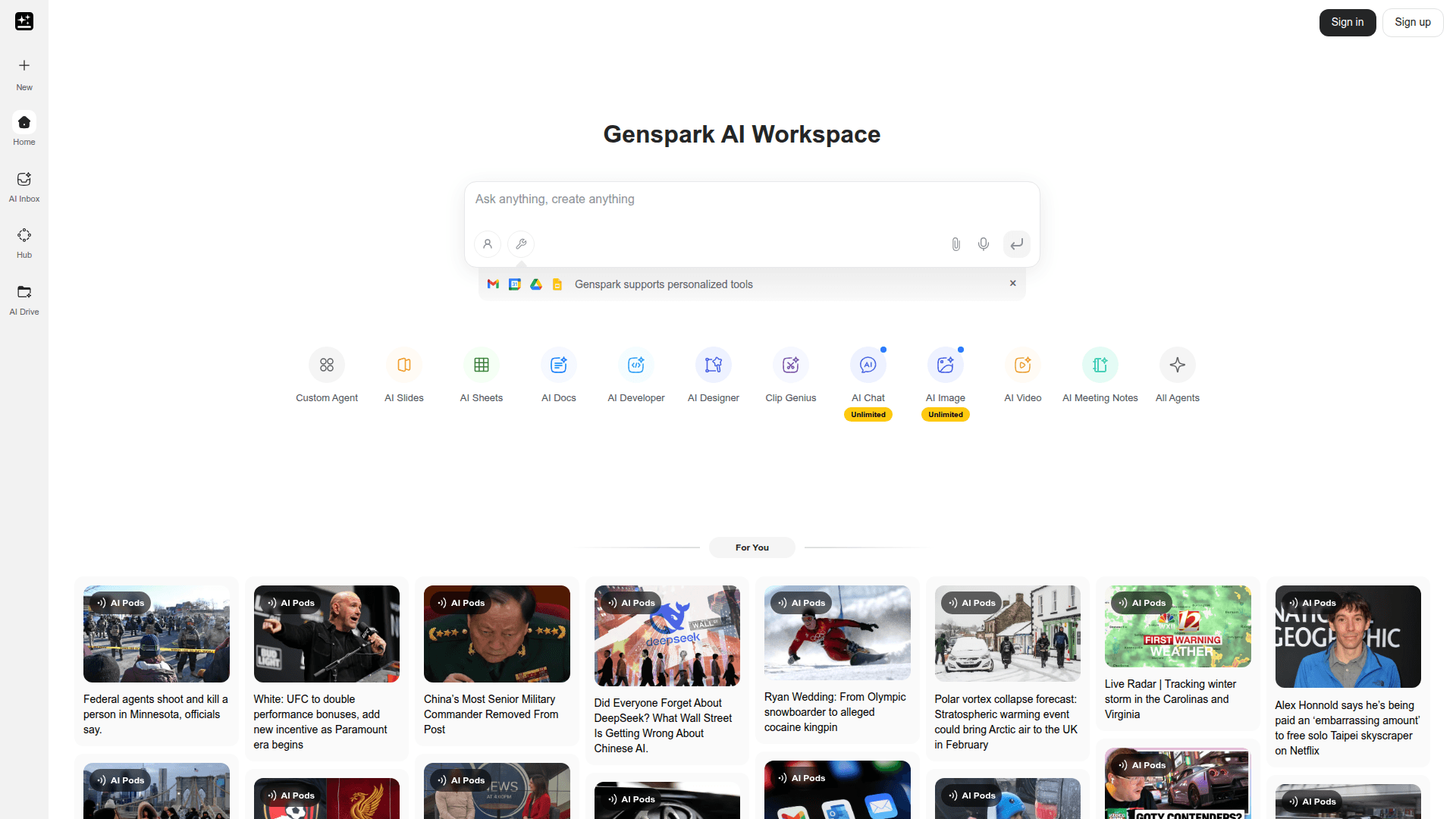Open AI Slides
The height and width of the screenshot is (819, 1456).
[403, 375]
